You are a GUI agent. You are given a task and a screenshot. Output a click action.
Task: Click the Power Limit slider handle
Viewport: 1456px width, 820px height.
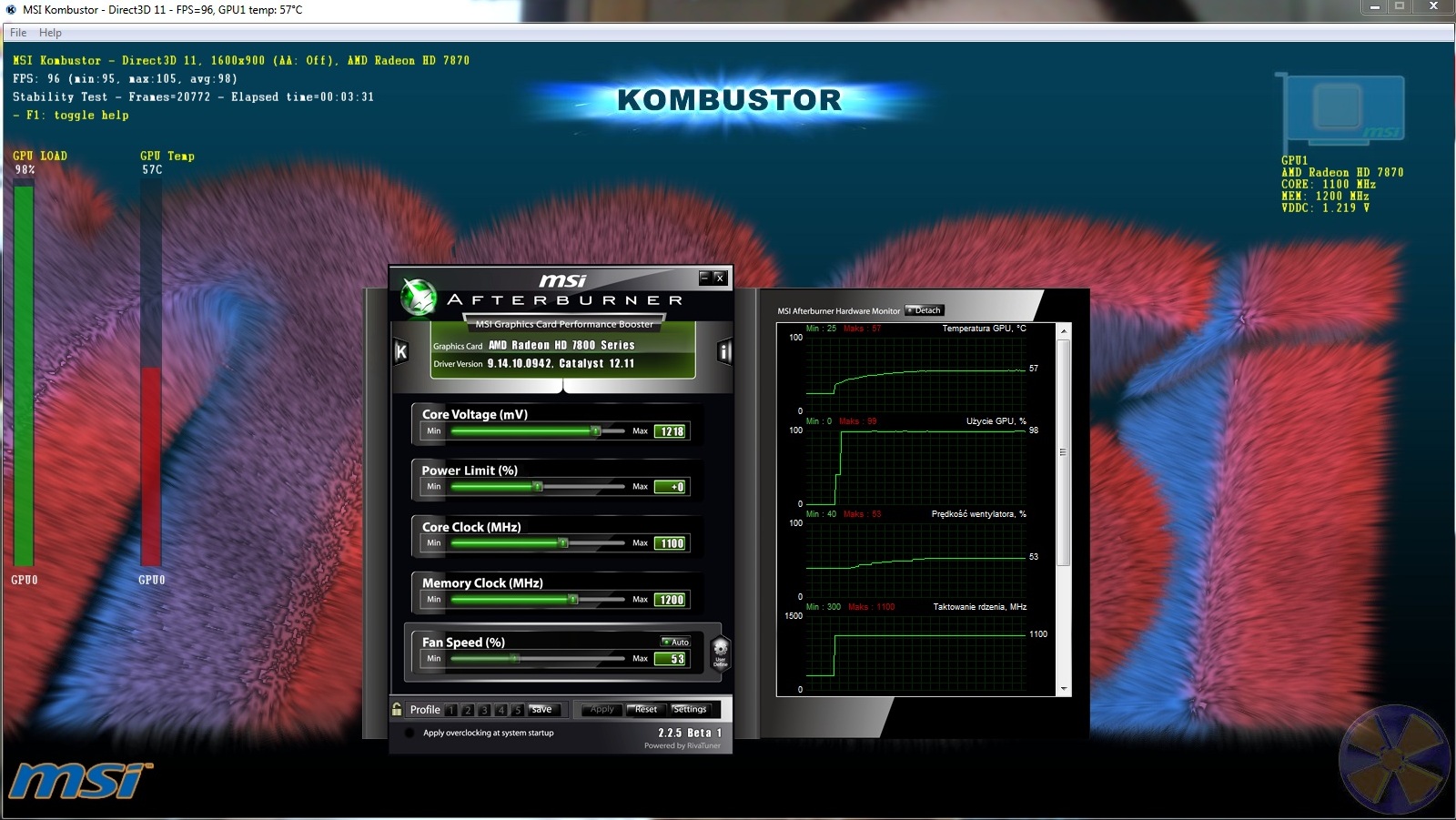click(x=538, y=487)
